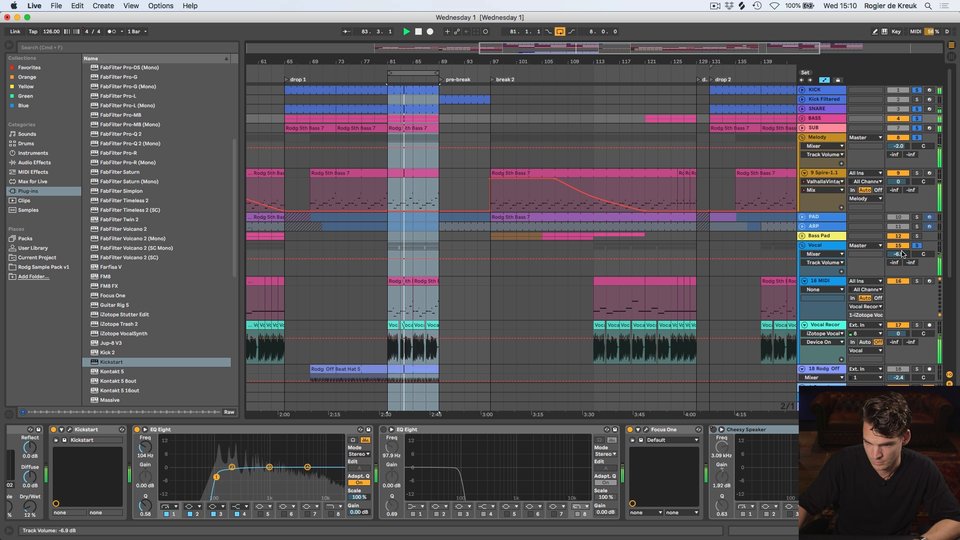Adjust first EQ Eight Freq knob
This screenshot has height=540, width=960.
click(x=145, y=448)
